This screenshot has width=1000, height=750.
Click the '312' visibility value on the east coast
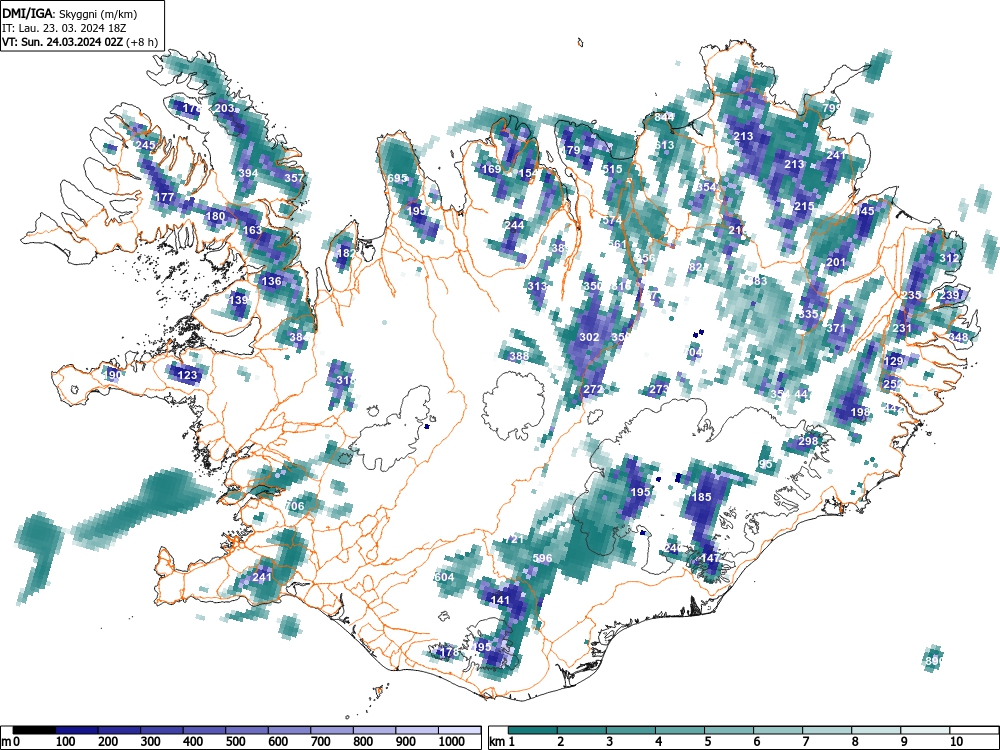tap(949, 258)
